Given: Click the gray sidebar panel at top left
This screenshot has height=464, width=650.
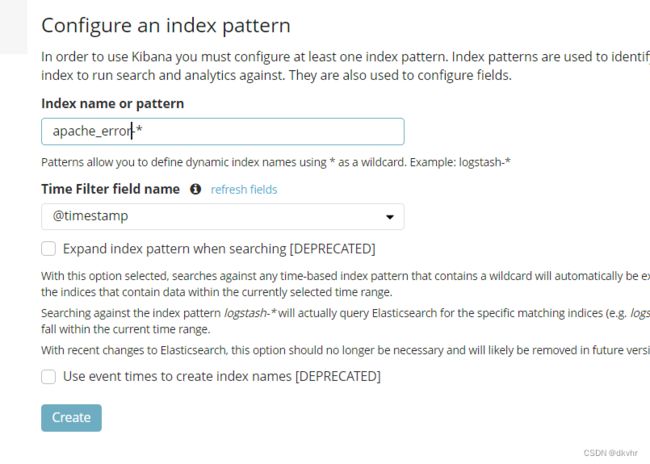Looking at the screenshot, I should pos(14,27).
